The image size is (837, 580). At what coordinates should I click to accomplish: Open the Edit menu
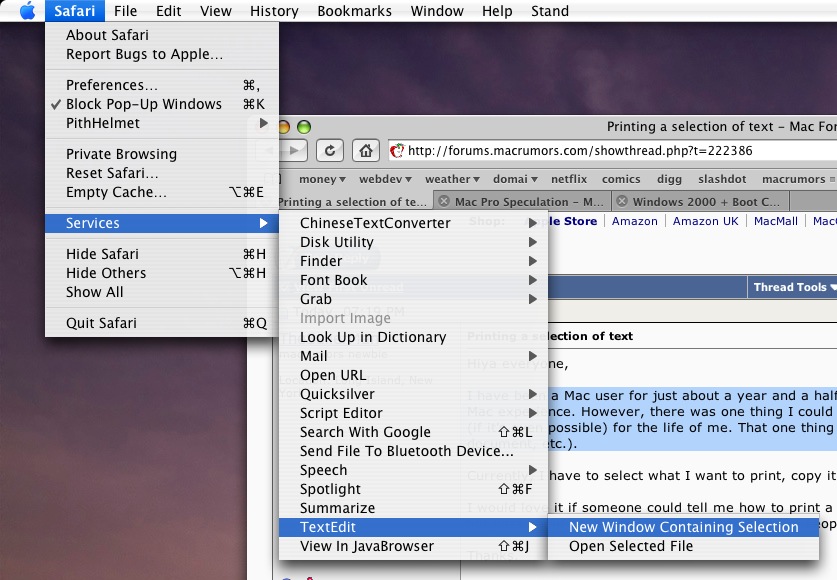pos(169,11)
